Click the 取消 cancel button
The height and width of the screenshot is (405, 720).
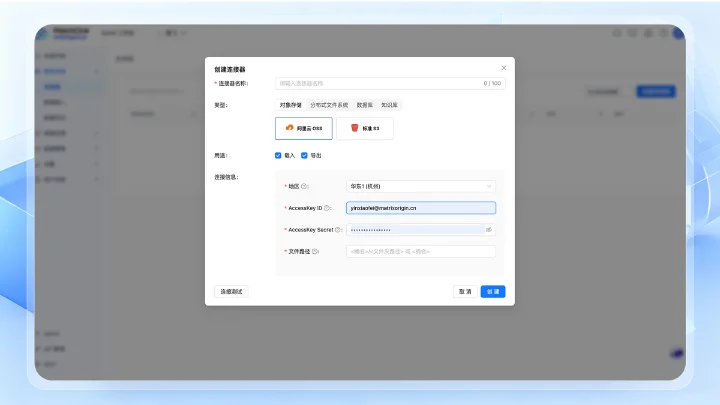point(465,292)
